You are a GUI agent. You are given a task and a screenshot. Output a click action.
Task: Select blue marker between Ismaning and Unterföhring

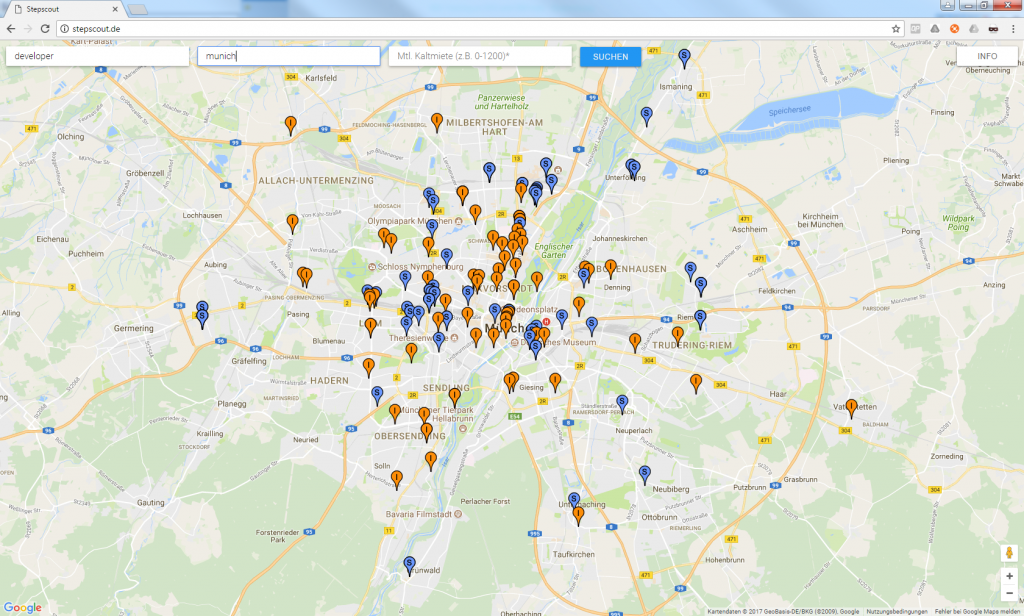[x=646, y=116]
